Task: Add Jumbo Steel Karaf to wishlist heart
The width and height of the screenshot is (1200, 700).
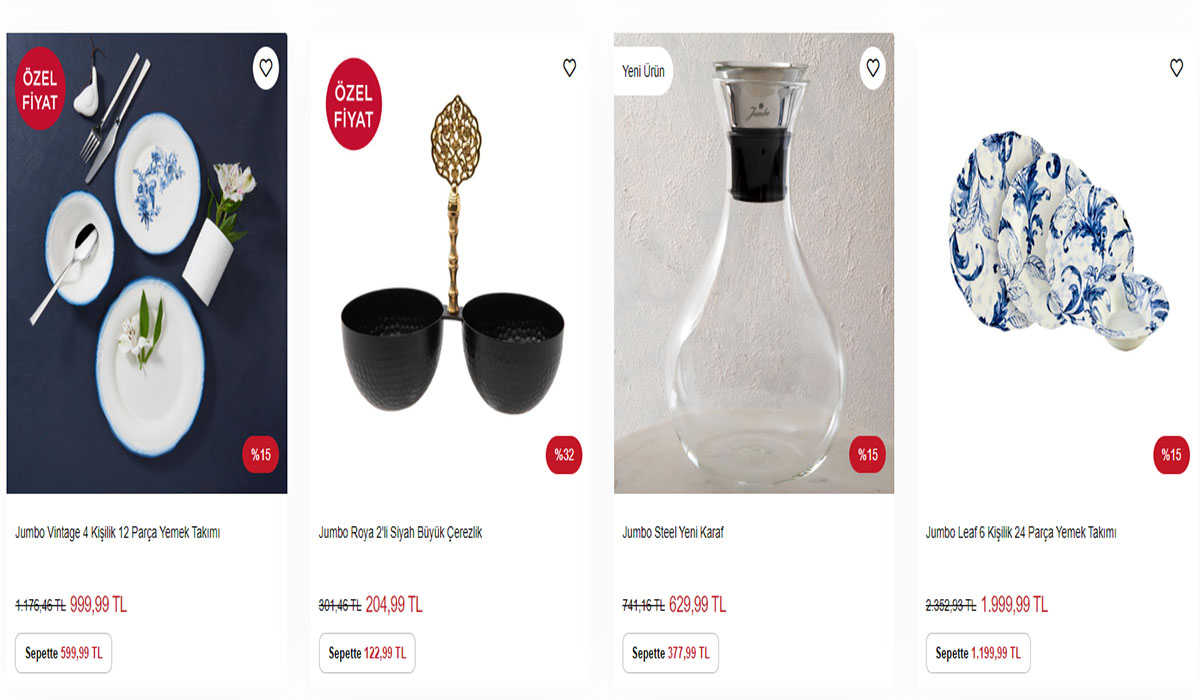Action: [x=872, y=69]
